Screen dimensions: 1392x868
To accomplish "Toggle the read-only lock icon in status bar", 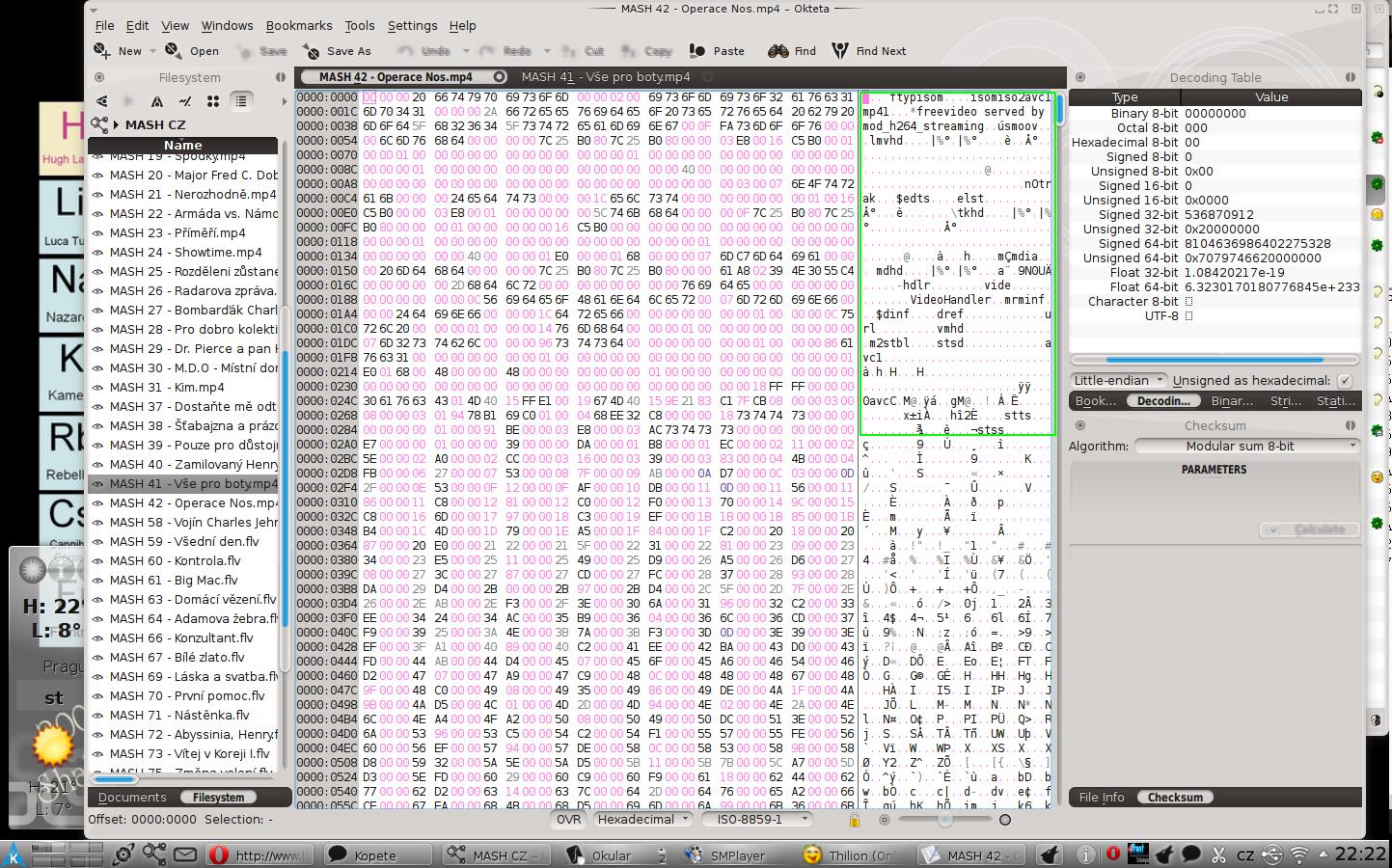I will (x=854, y=820).
